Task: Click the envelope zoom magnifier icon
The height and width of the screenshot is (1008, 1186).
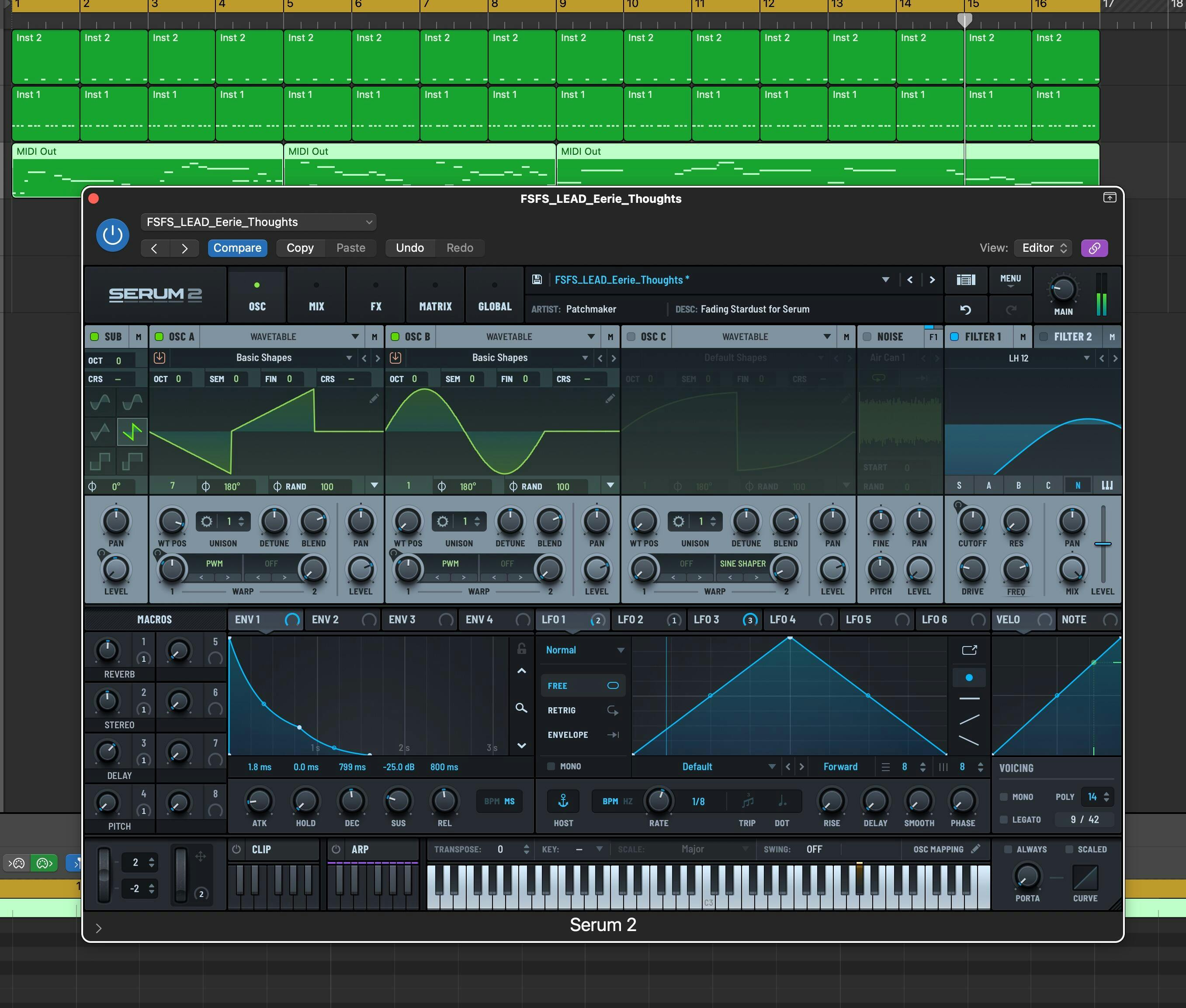Action: point(521,708)
